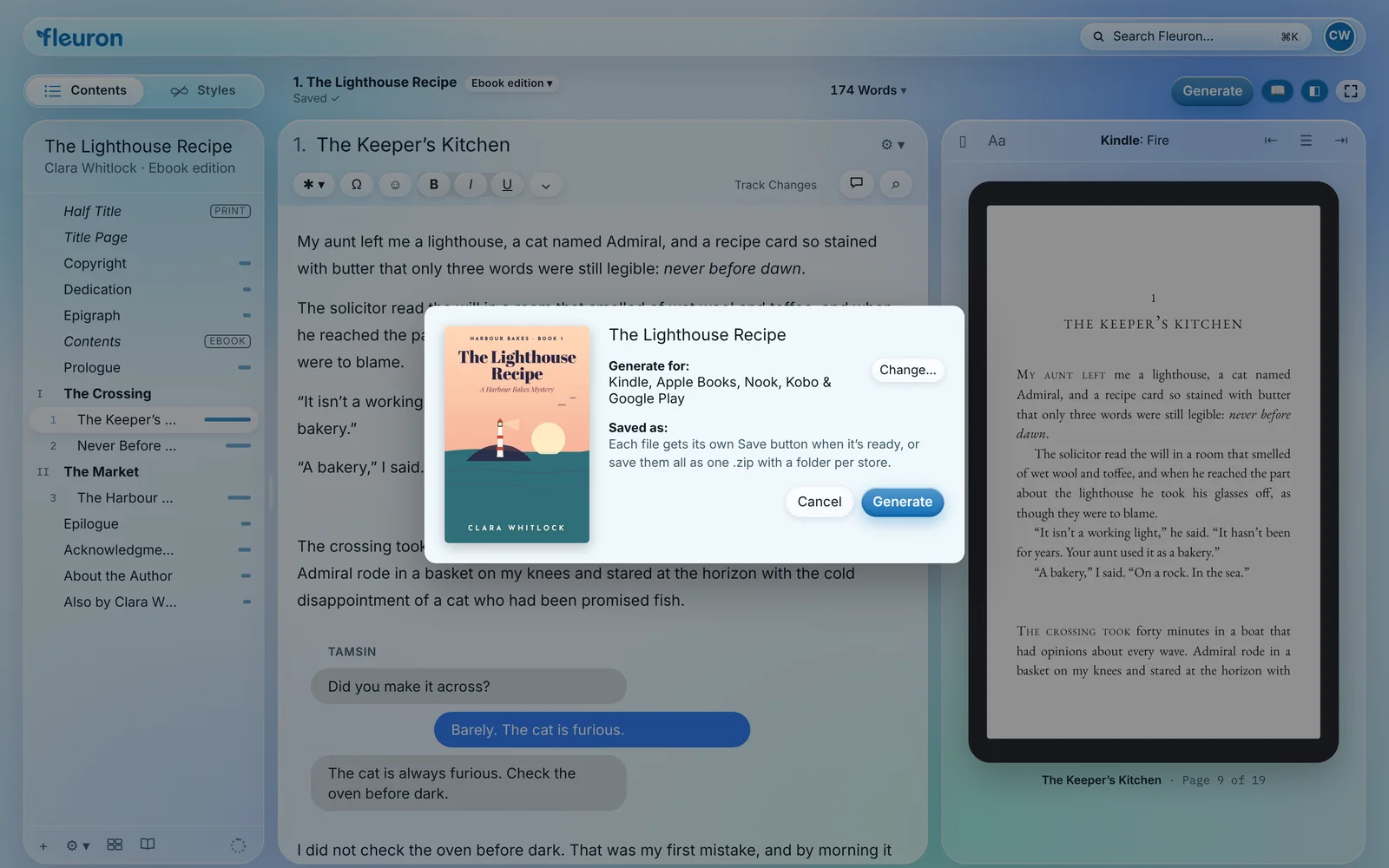
Task: Click the comments speech bubble icon
Action: point(856,183)
